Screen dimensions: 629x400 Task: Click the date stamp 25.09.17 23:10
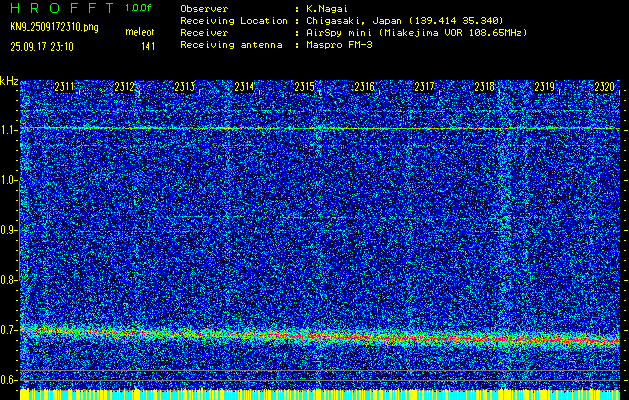tap(42, 47)
